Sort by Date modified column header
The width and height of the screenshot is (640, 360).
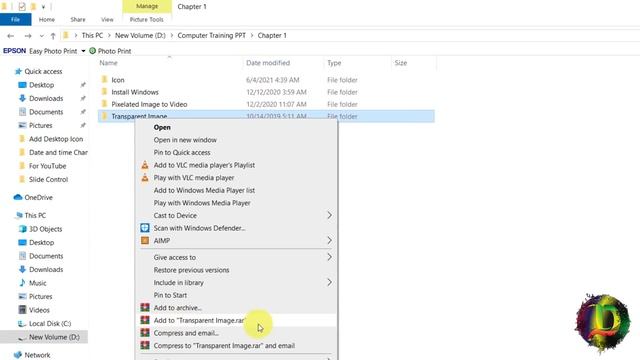268,63
